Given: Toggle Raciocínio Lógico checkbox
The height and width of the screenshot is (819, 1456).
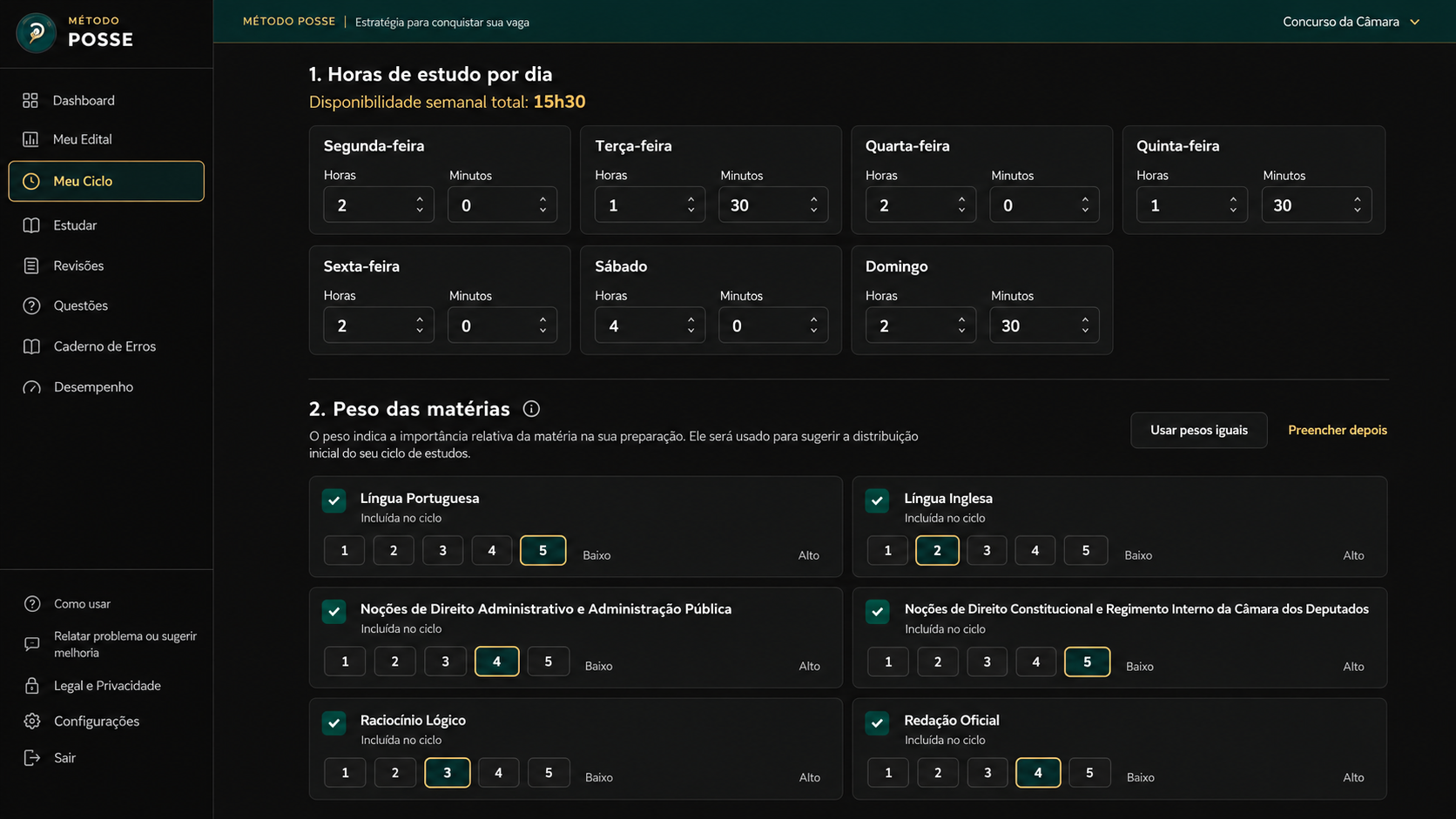Looking at the screenshot, I should pos(334,722).
